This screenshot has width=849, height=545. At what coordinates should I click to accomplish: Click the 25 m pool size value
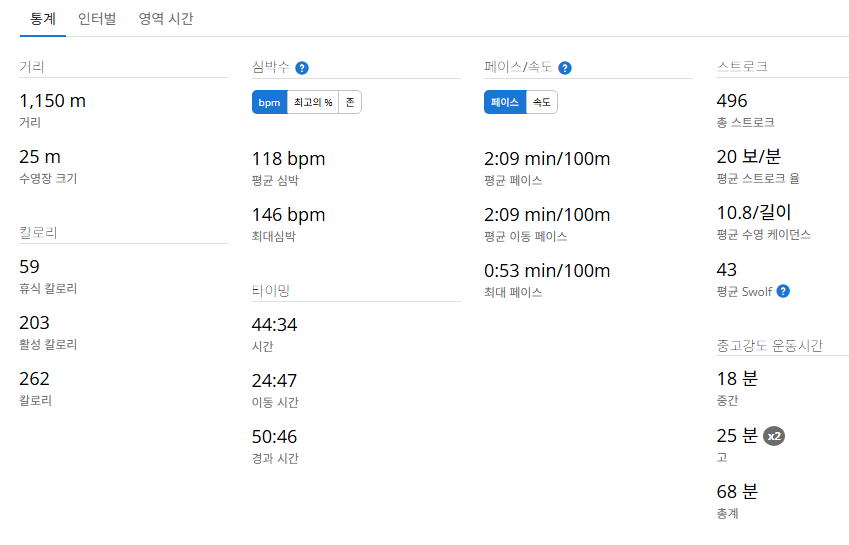[40, 157]
